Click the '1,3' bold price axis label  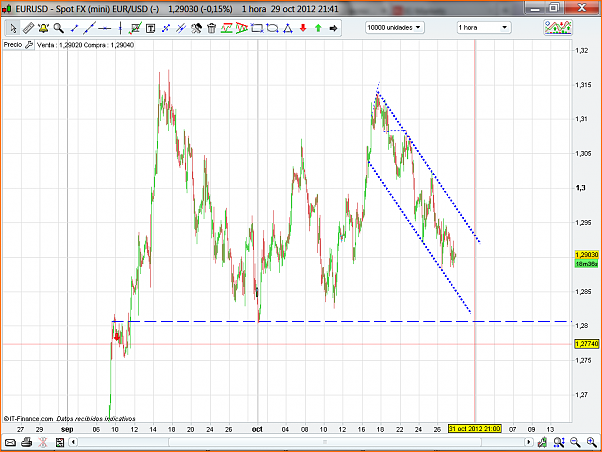click(580, 188)
